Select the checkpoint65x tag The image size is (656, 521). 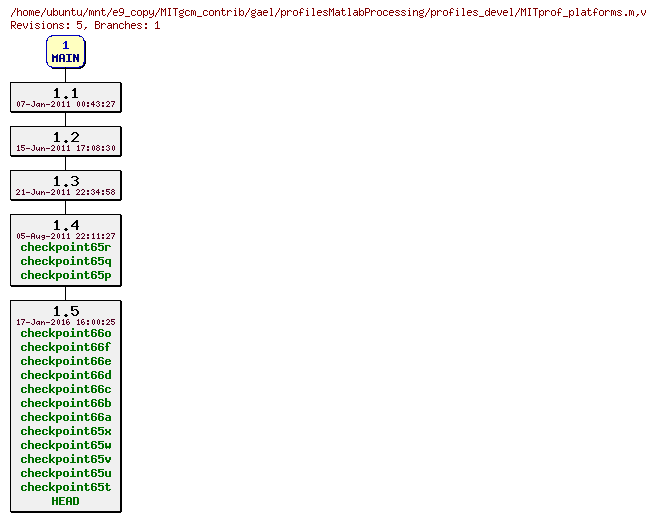pyautogui.click(x=66, y=431)
